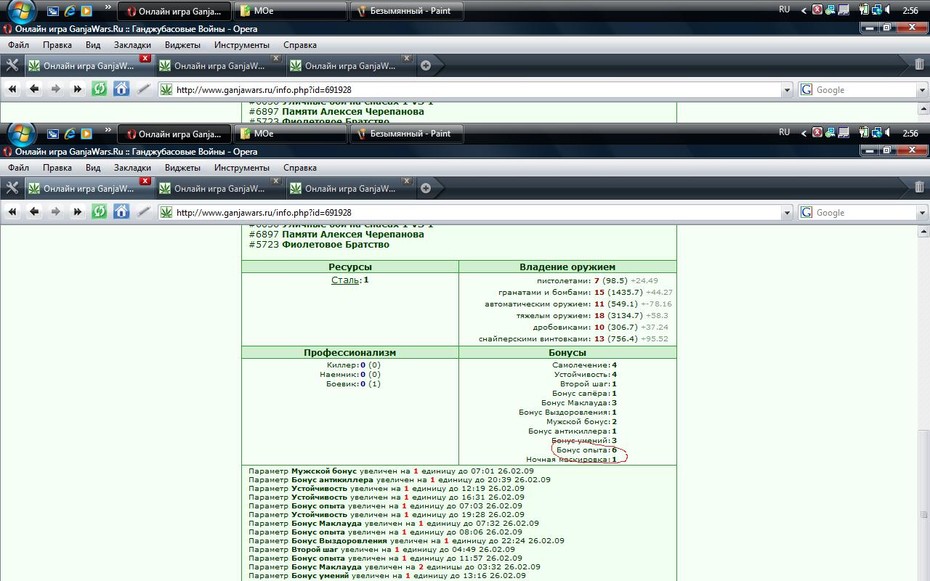Click the Самолечение: 4 bonus line
Image resolution: width=930 pixels, height=581 pixels.
pyautogui.click(x=584, y=365)
